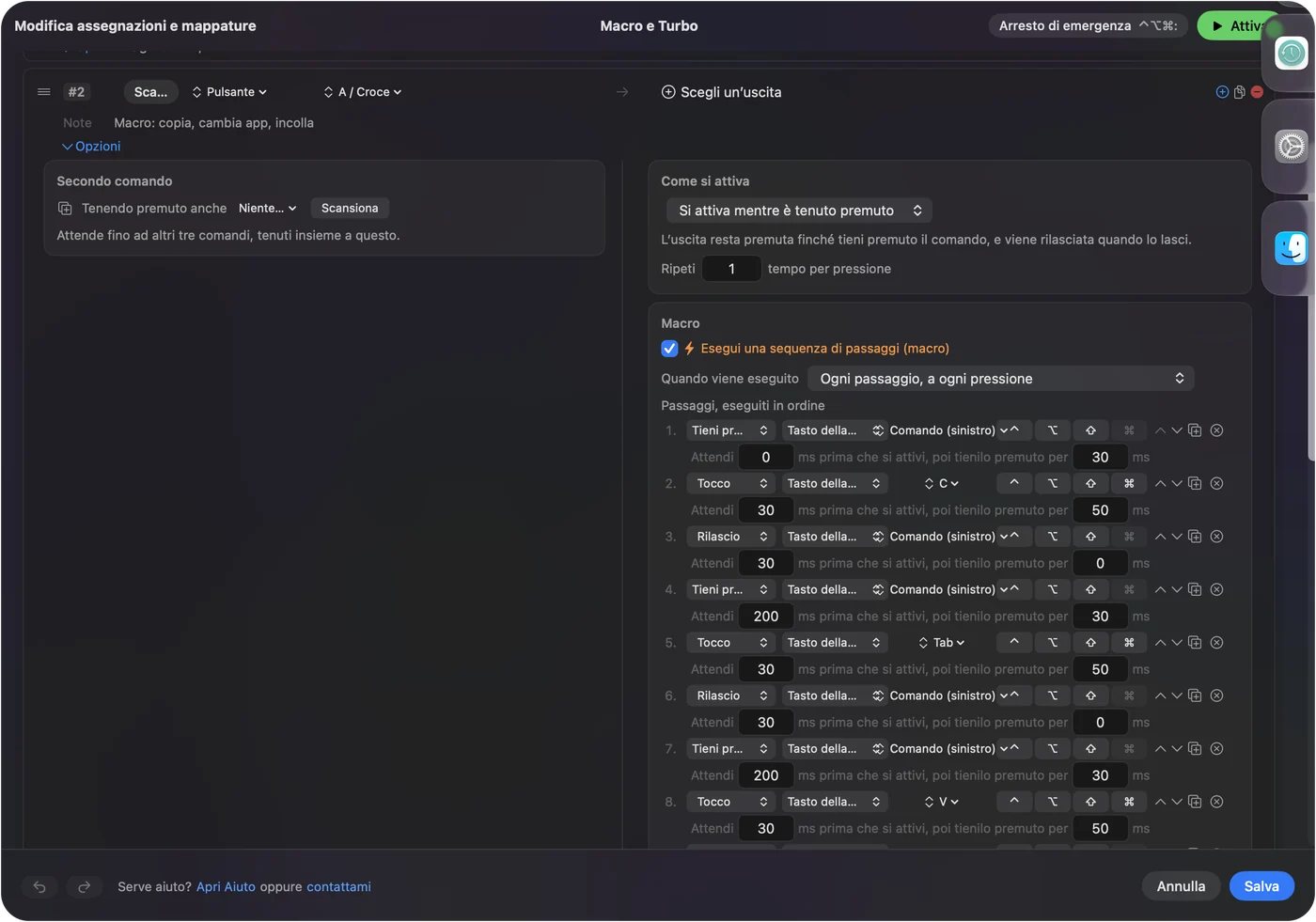Click the redo arrow in the bottom bar
1316x922 pixels.
pyautogui.click(x=84, y=886)
